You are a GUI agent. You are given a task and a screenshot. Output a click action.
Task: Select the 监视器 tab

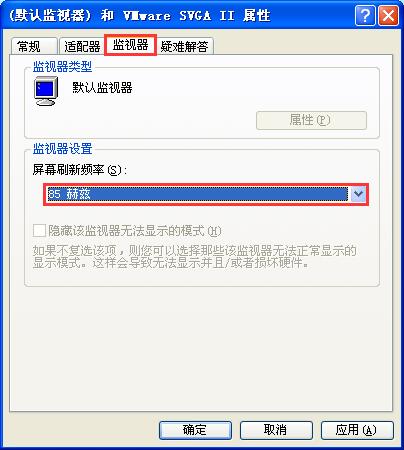click(130, 45)
